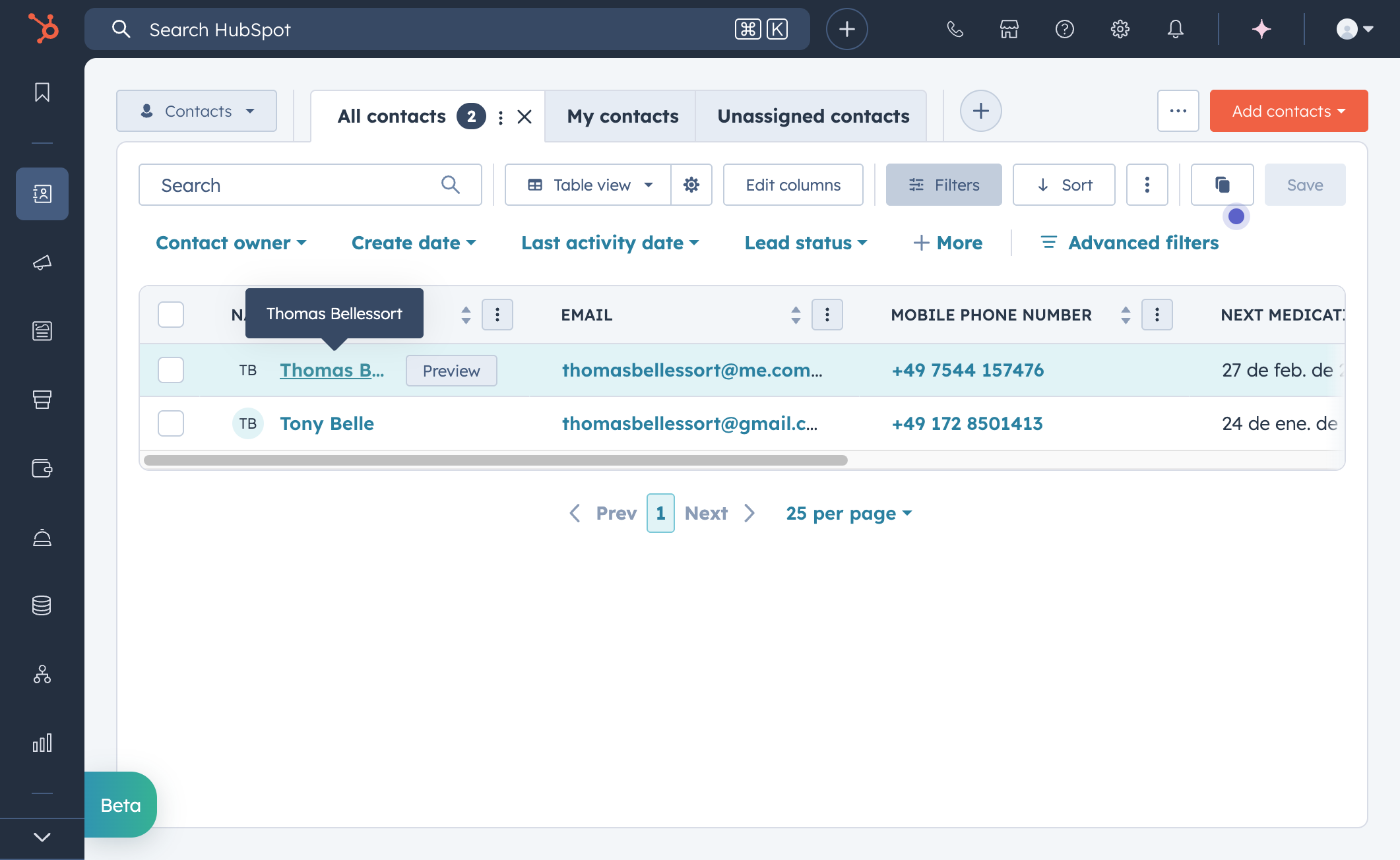Open the Content sidebar icon
Viewport: 1400px width, 860px height.
(x=42, y=331)
